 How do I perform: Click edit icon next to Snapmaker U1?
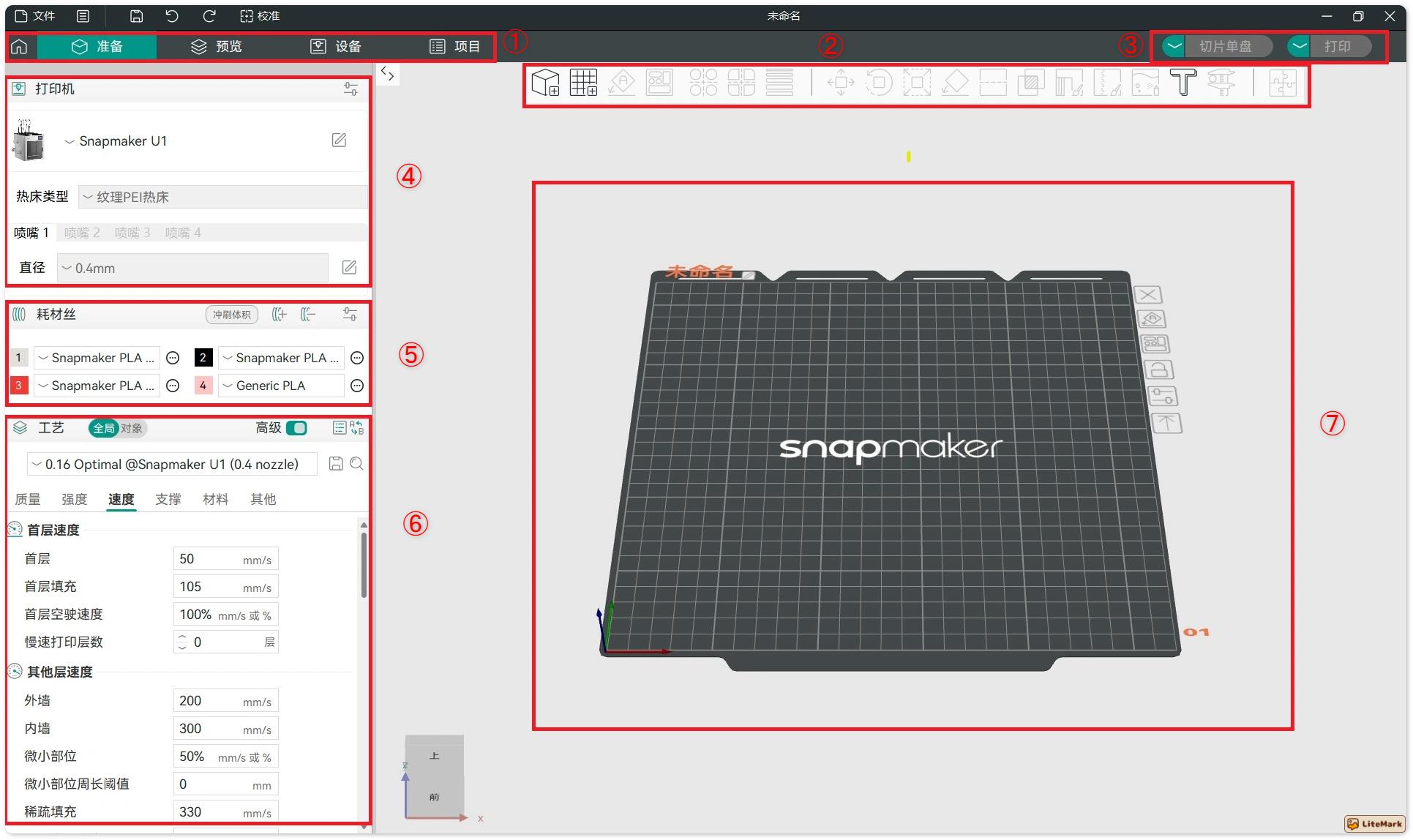click(339, 140)
